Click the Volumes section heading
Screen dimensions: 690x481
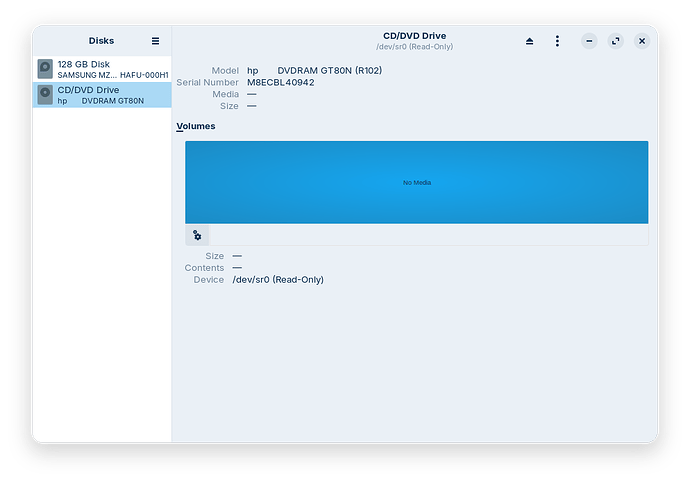[196, 126]
